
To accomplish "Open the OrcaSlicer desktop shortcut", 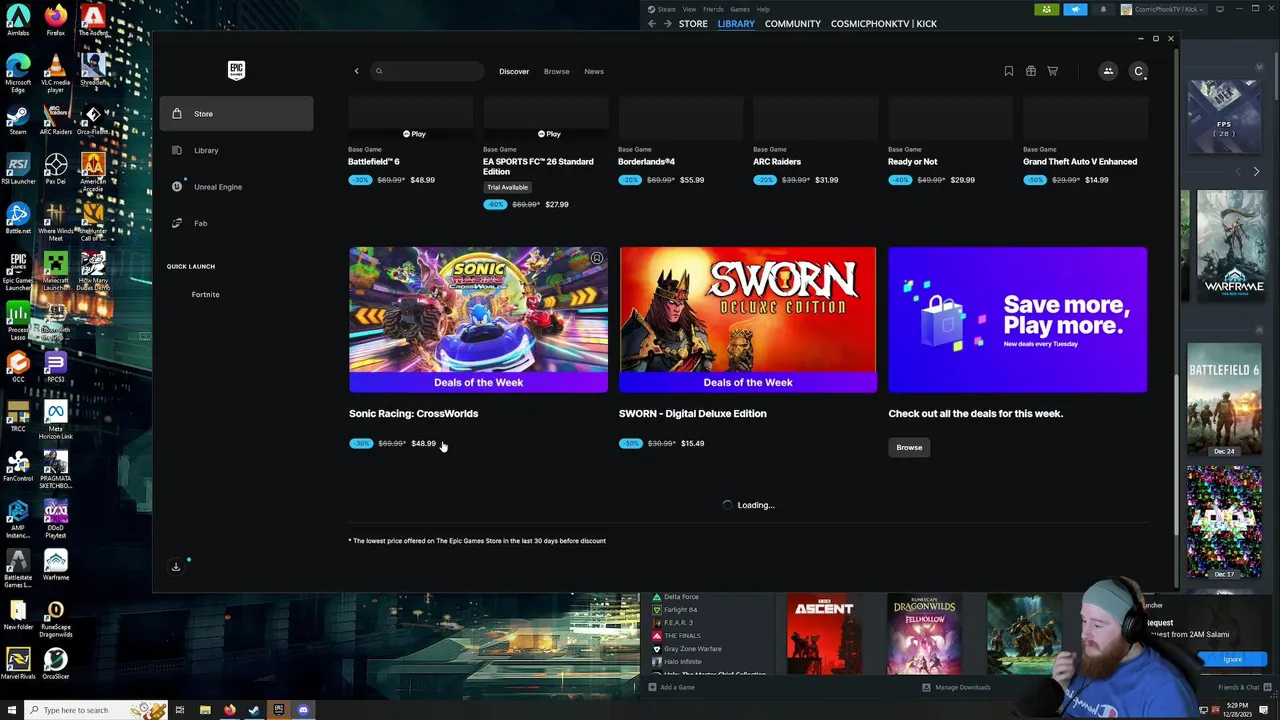I will point(56,664).
